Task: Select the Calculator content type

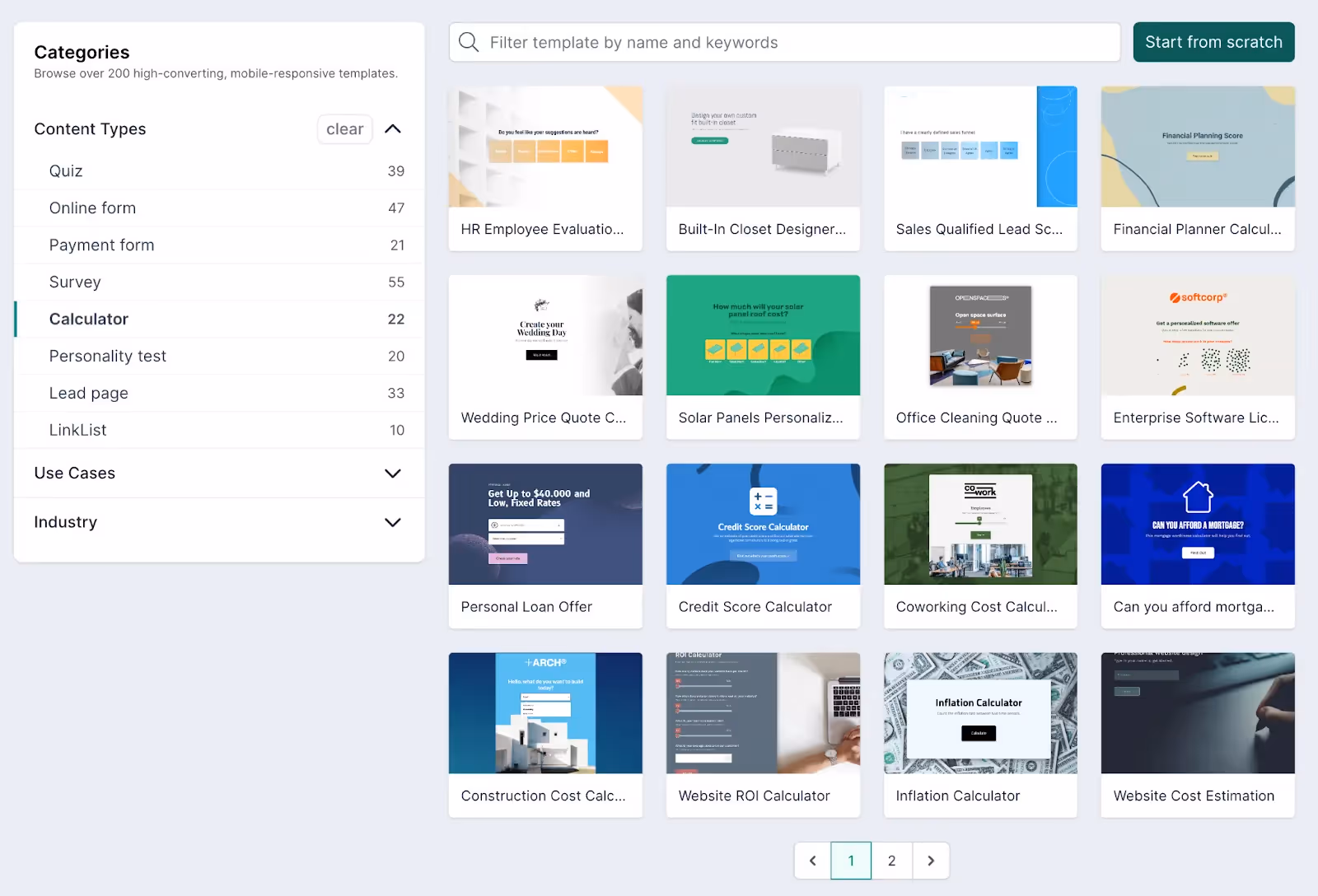Action: point(219,320)
